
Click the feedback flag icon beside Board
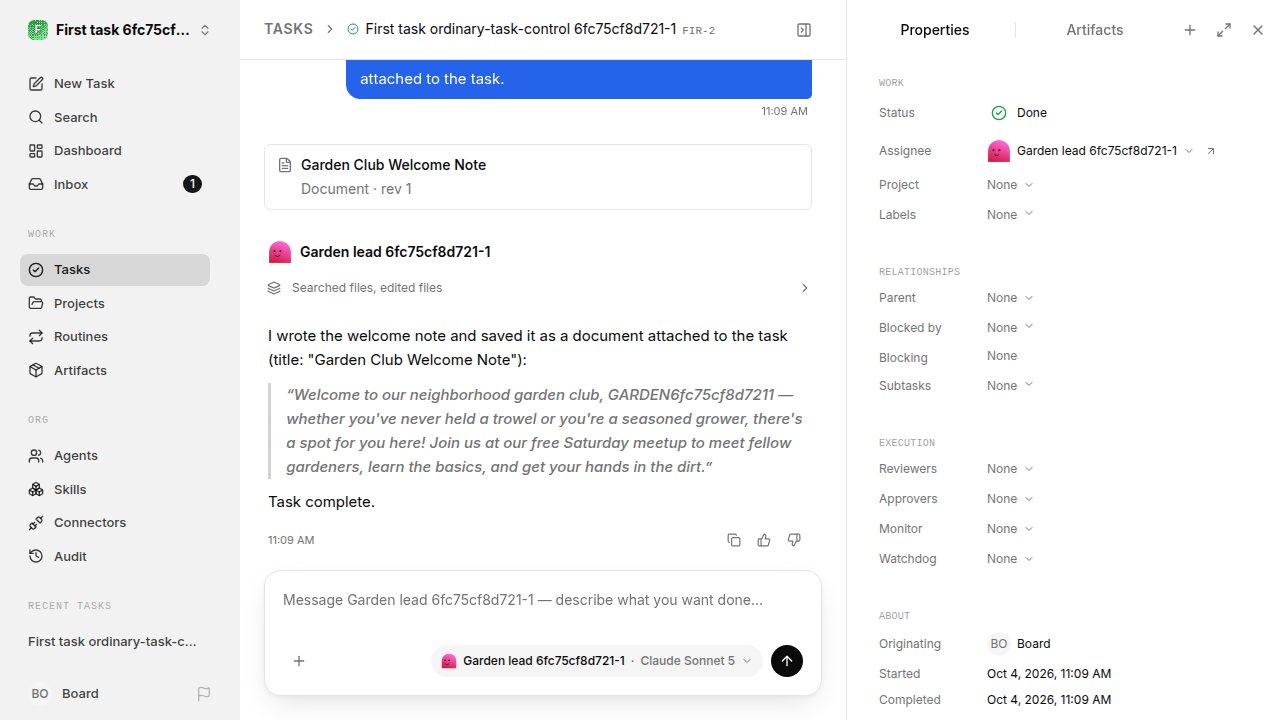(x=204, y=693)
